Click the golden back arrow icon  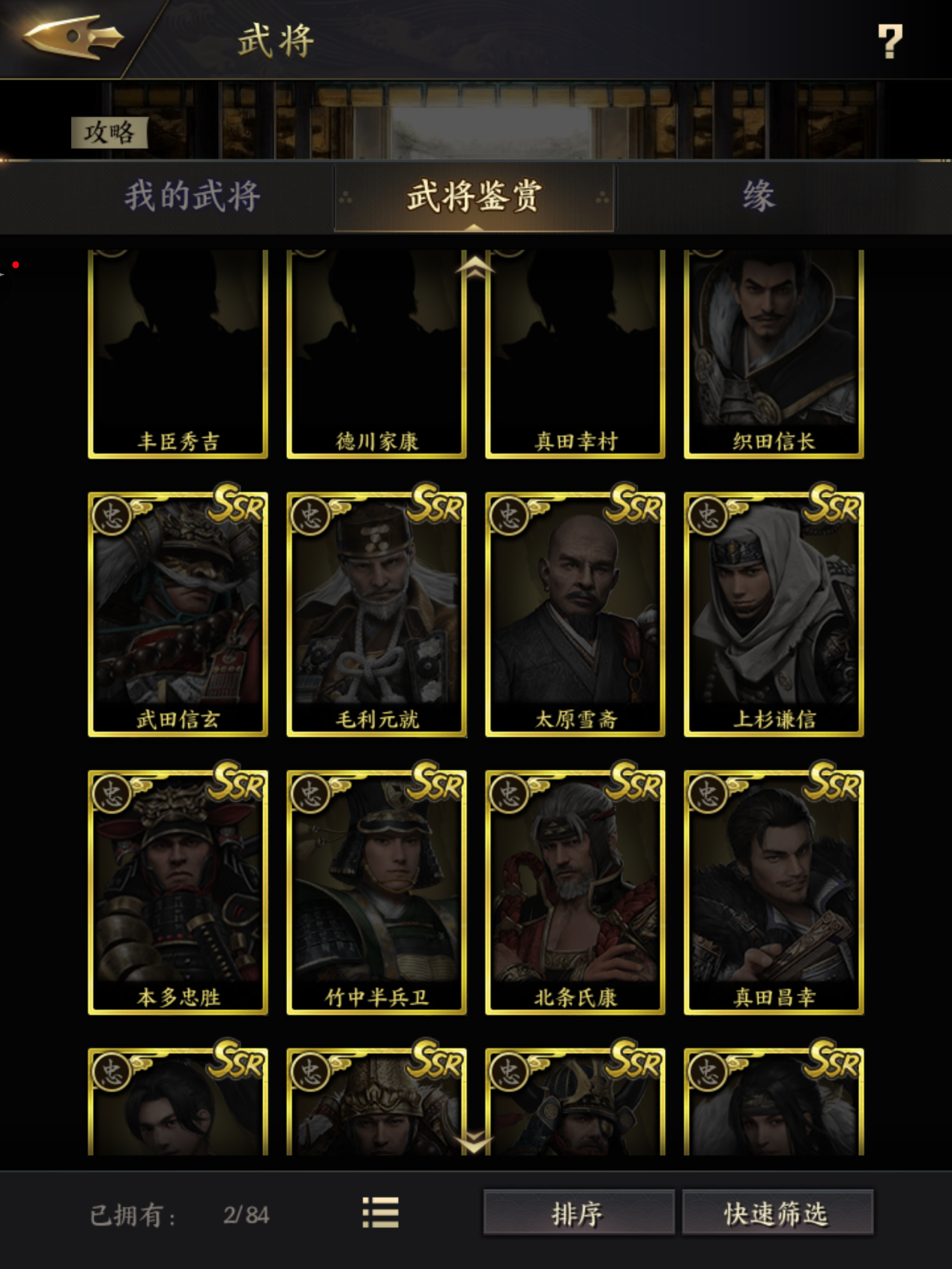point(72,37)
